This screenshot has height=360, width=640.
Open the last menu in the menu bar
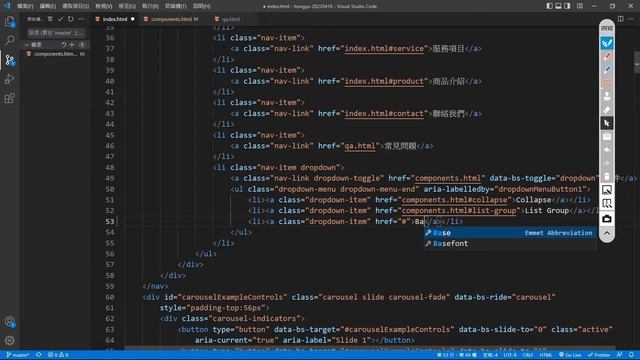click(201, 6)
